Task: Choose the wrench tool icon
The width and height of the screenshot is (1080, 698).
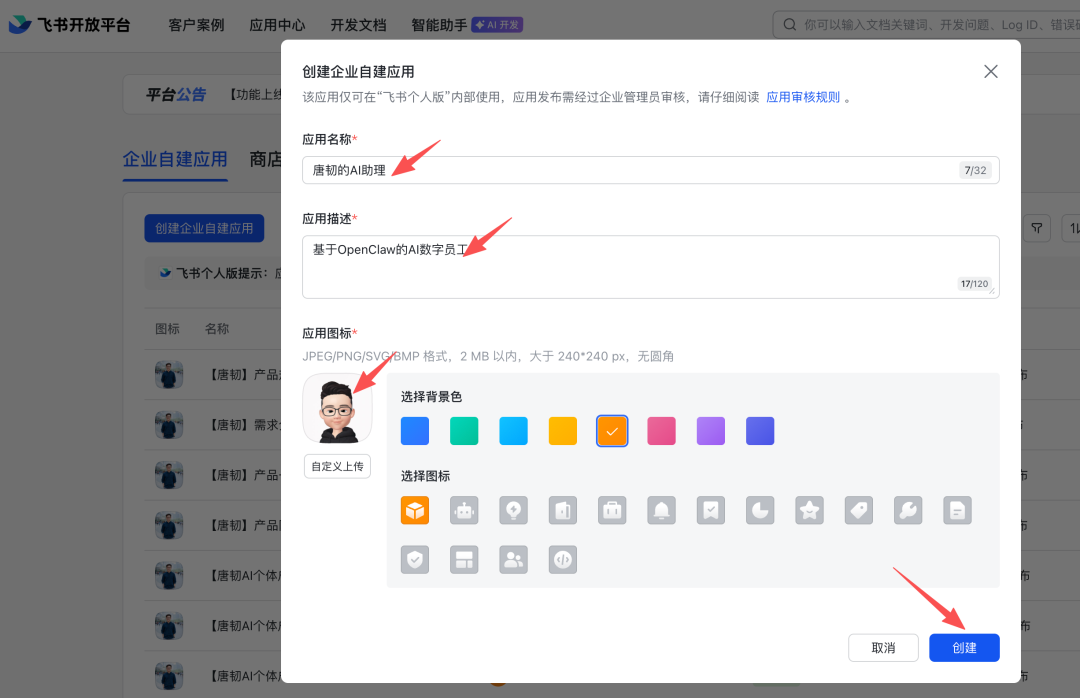Action: point(908,510)
